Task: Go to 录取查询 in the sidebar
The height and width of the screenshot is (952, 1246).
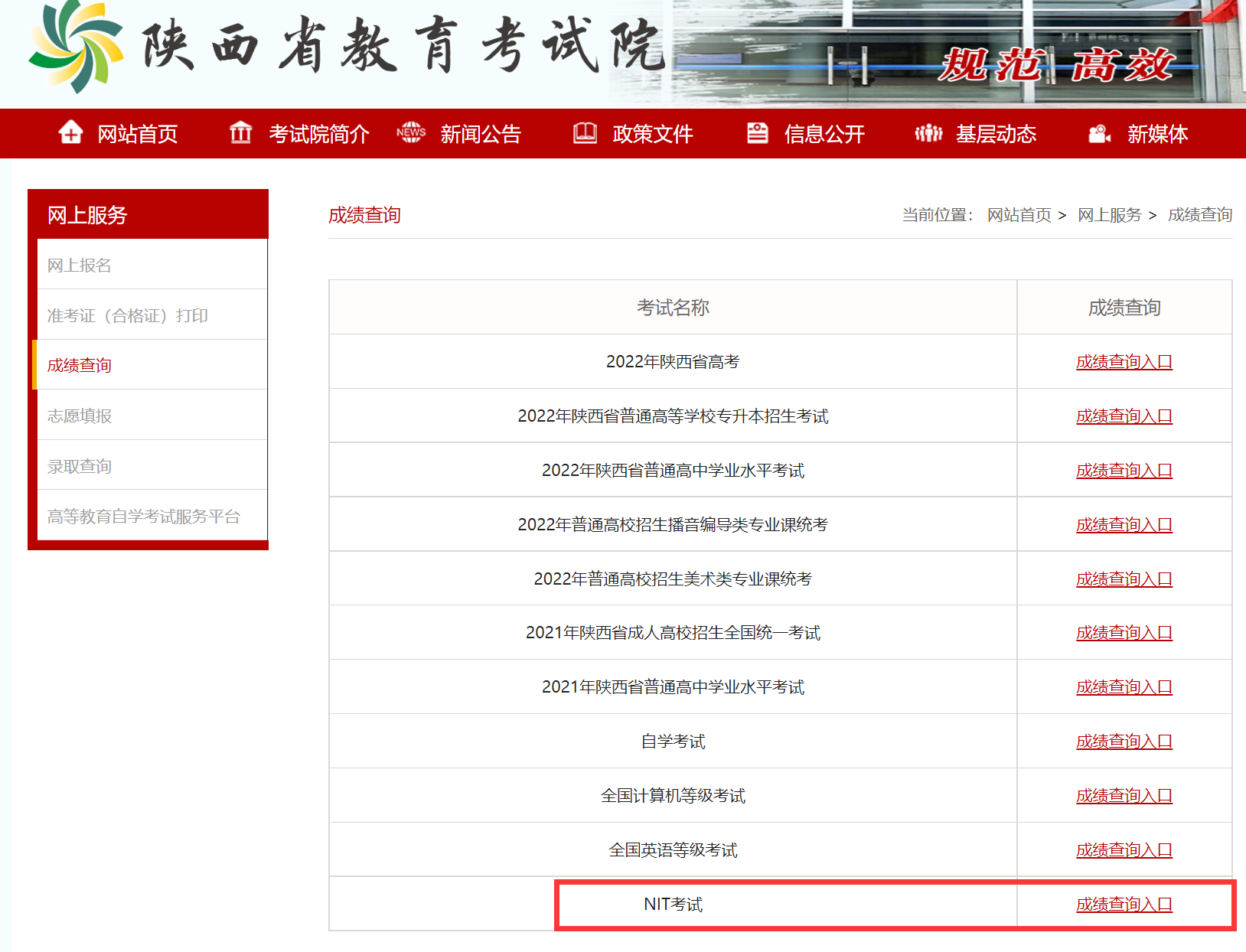Action: coord(80,466)
